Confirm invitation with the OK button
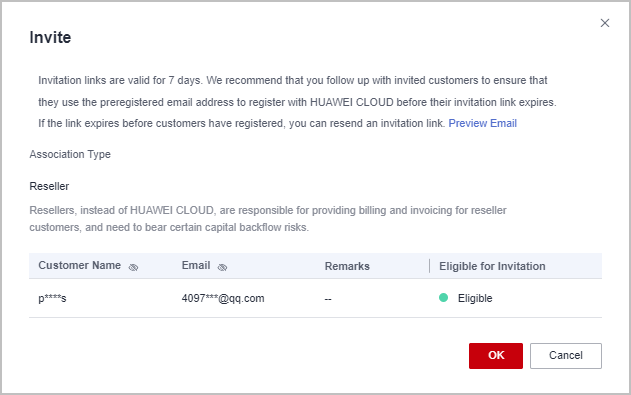The image size is (631, 395). pyautogui.click(x=496, y=356)
